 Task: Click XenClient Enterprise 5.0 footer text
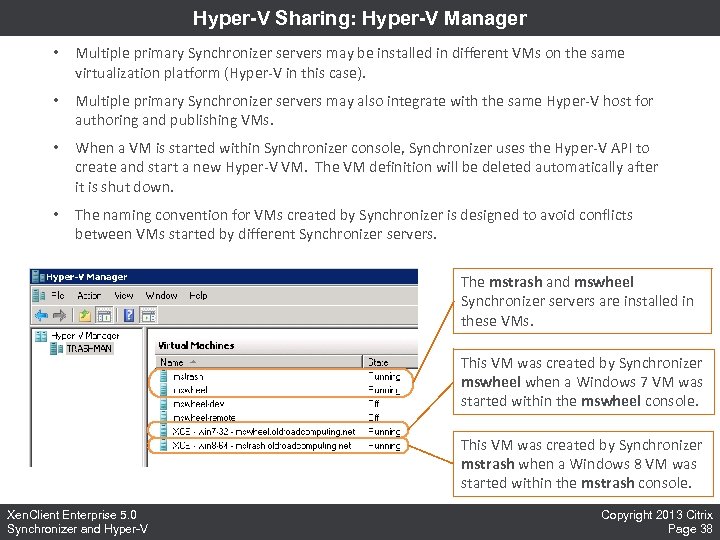pos(72,515)
